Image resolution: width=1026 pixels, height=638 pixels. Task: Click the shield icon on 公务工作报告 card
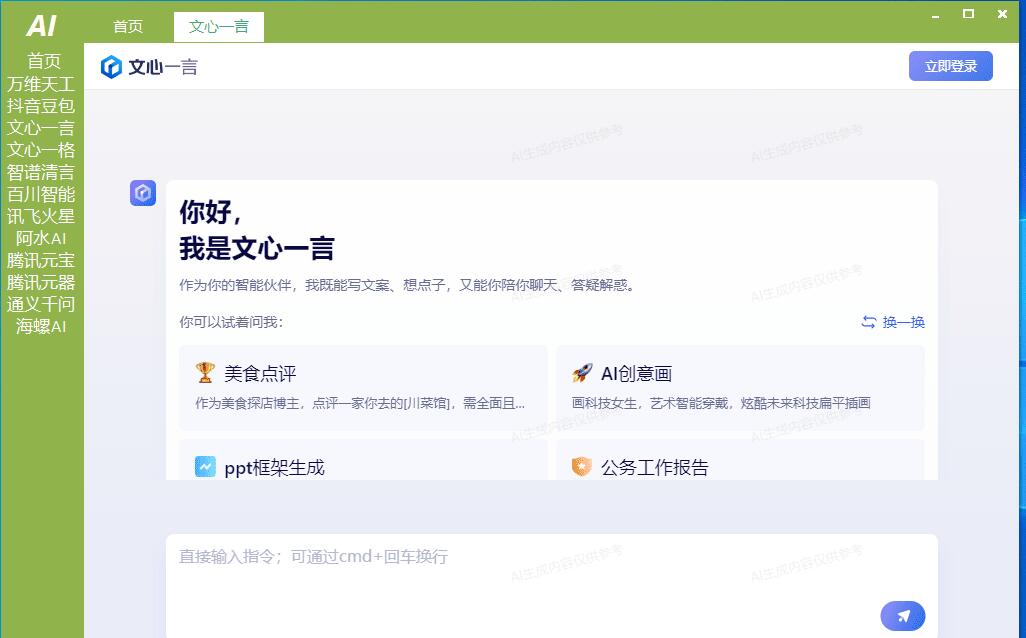tap(582, 466)
